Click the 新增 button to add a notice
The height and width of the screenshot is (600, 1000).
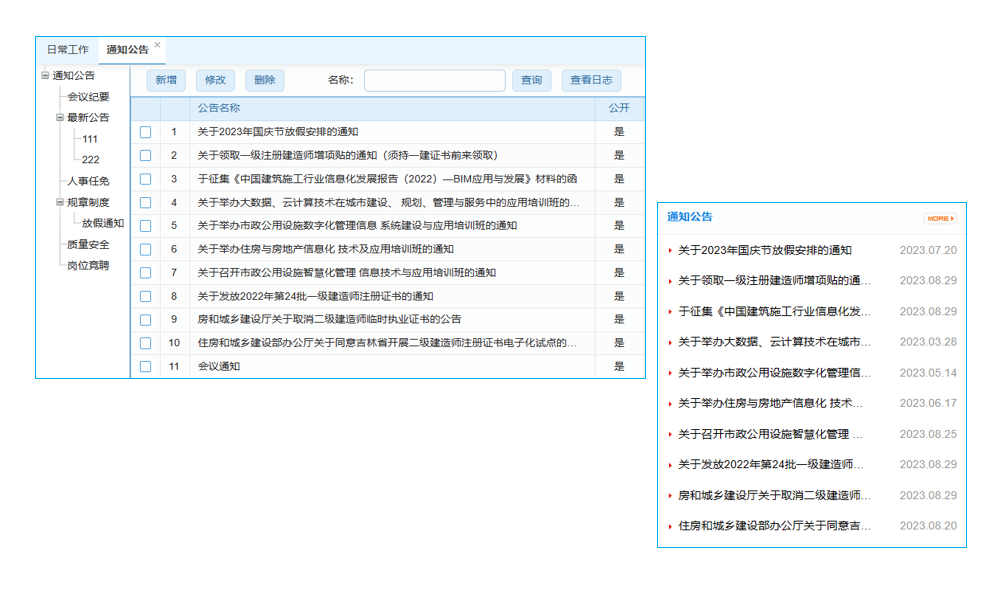point(166,80)
